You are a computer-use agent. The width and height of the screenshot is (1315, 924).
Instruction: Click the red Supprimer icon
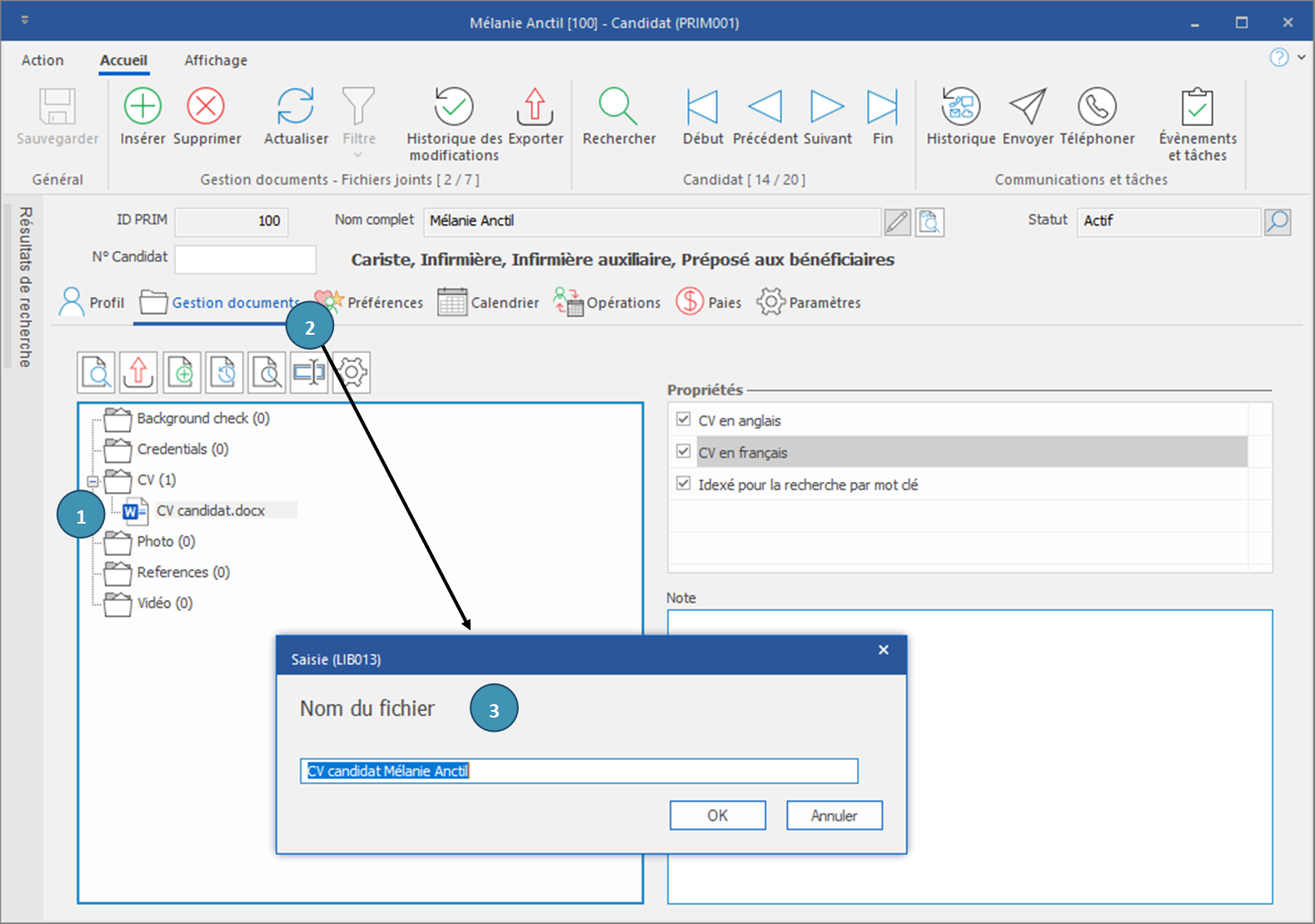[x=206, y=107]
